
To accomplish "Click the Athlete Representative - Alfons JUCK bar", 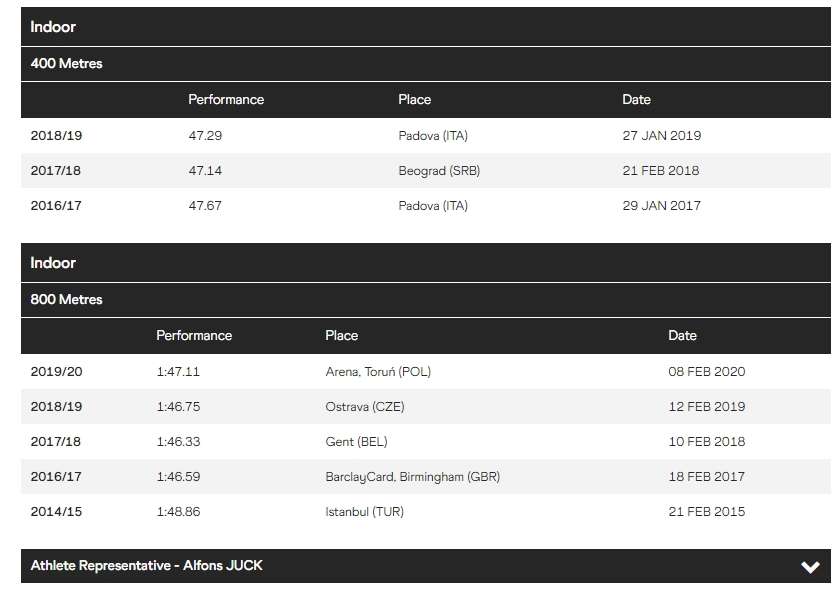I will click(x=146, y=566).
